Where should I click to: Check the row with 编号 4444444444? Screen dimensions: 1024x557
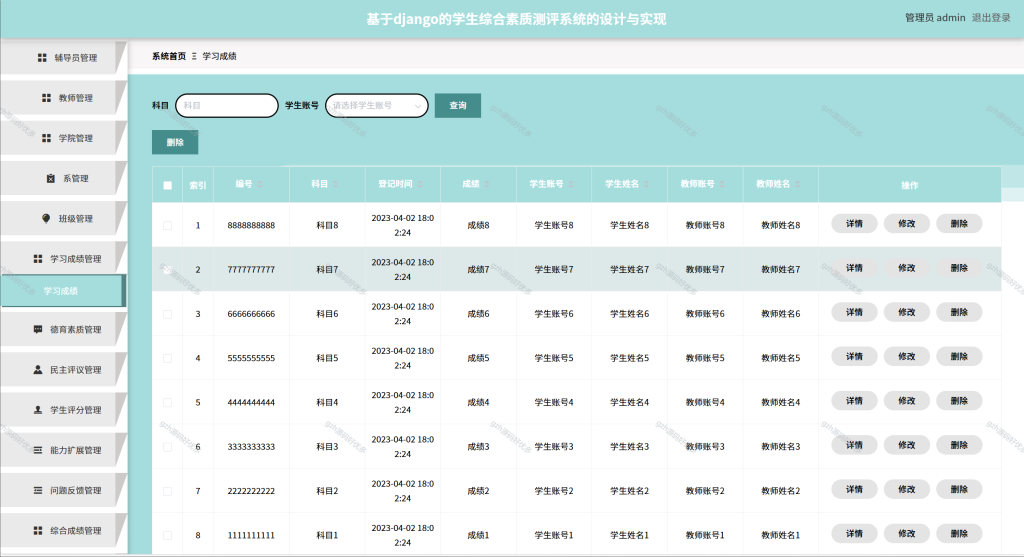[x=168, y=403]
